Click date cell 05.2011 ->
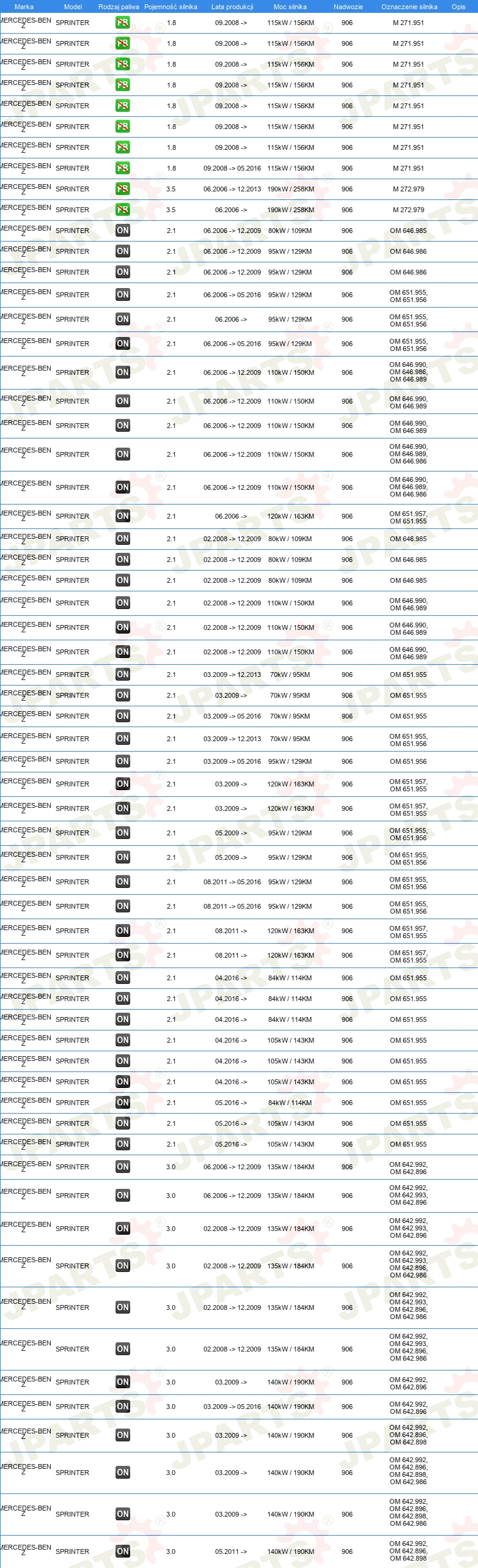Viewport: 478px width, 1568px height. click(x=231, y=1551)
